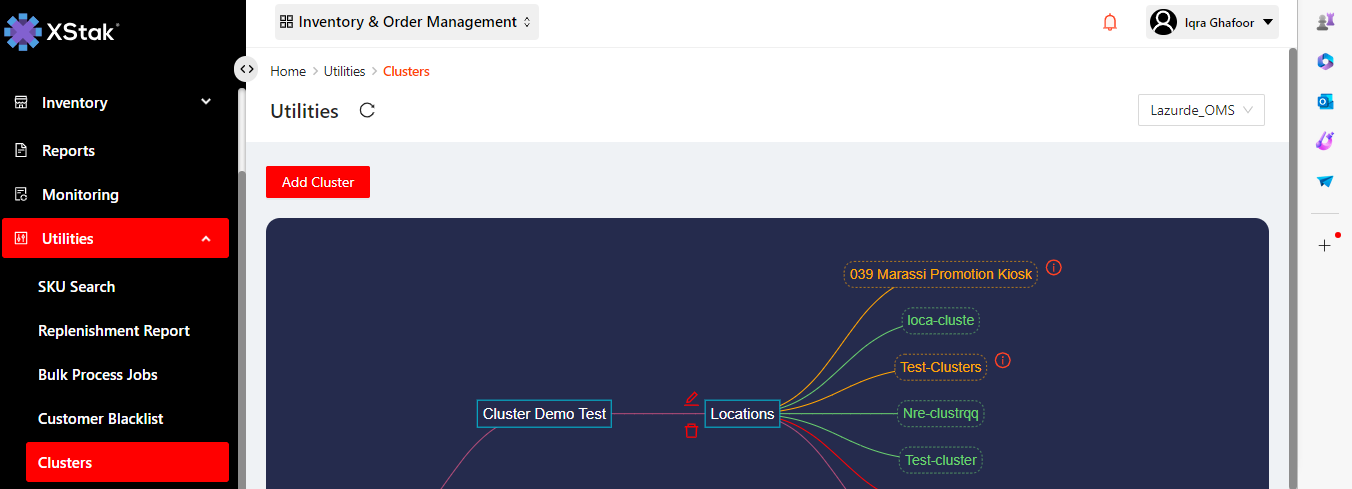This screenshot has width=1352, height=489.
Task: Select SKU Search submenu item
Action: (x=76, y=287)
